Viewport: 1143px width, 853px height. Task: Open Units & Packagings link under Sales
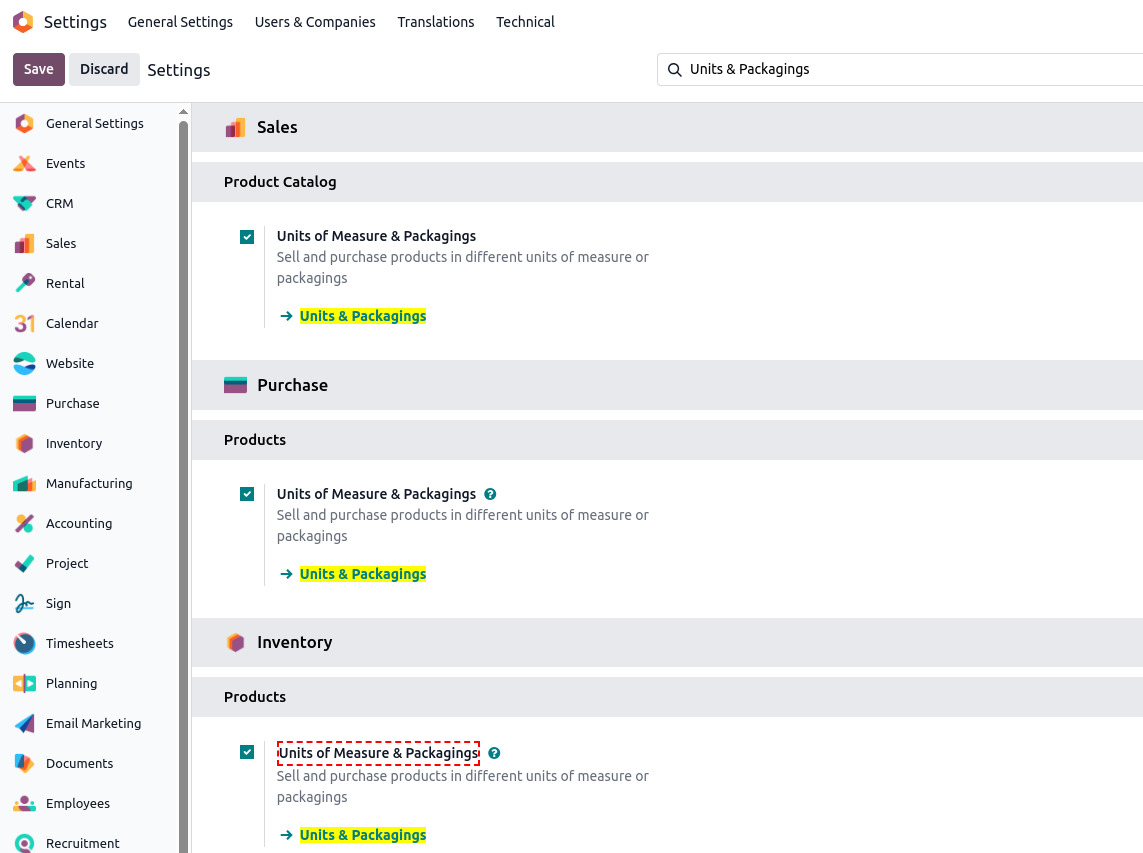click(x=362, y=316)
